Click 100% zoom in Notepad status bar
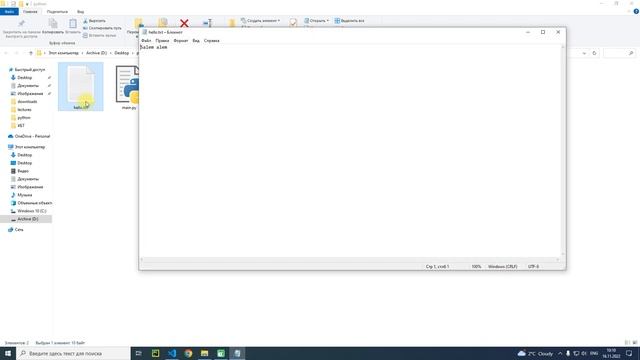 click(476, 267)
